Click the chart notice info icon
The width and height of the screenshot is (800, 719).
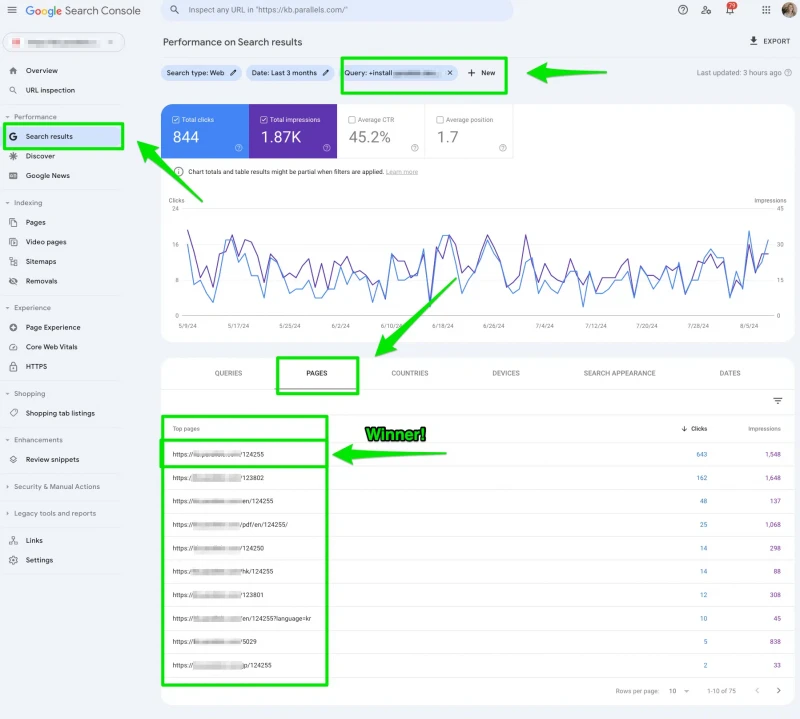tap(179, 171)
